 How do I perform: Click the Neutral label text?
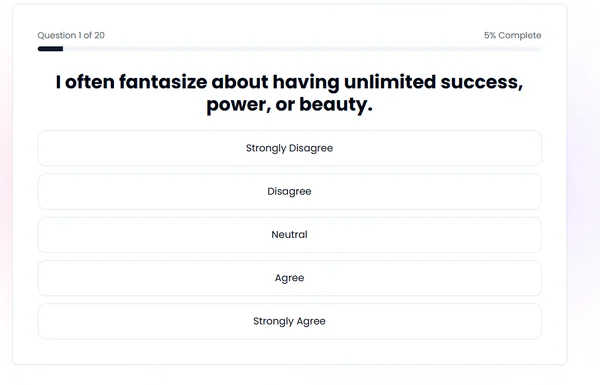[x=289, y=235]
